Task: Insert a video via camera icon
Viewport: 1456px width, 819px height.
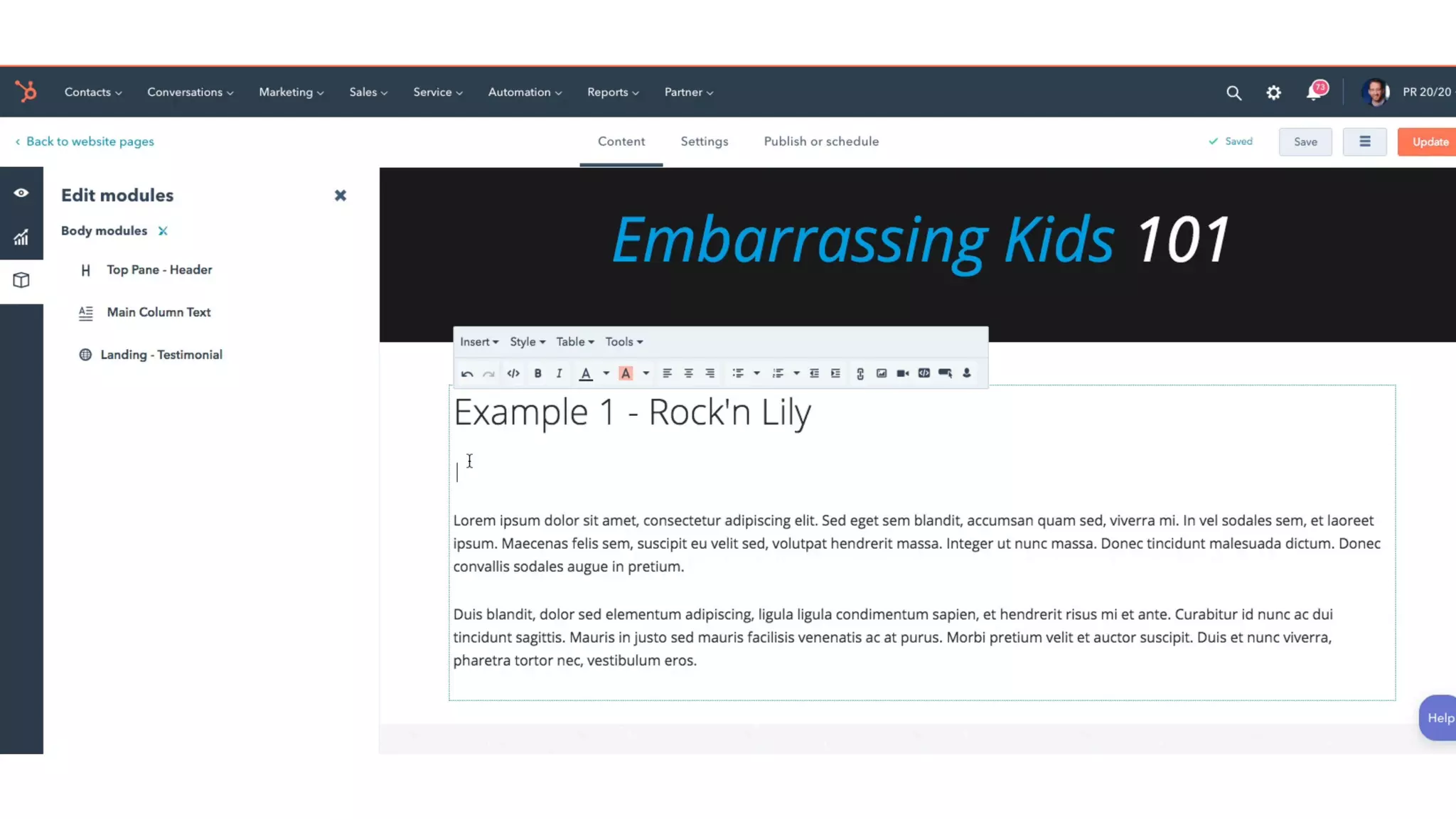Action: coord(903,373)
